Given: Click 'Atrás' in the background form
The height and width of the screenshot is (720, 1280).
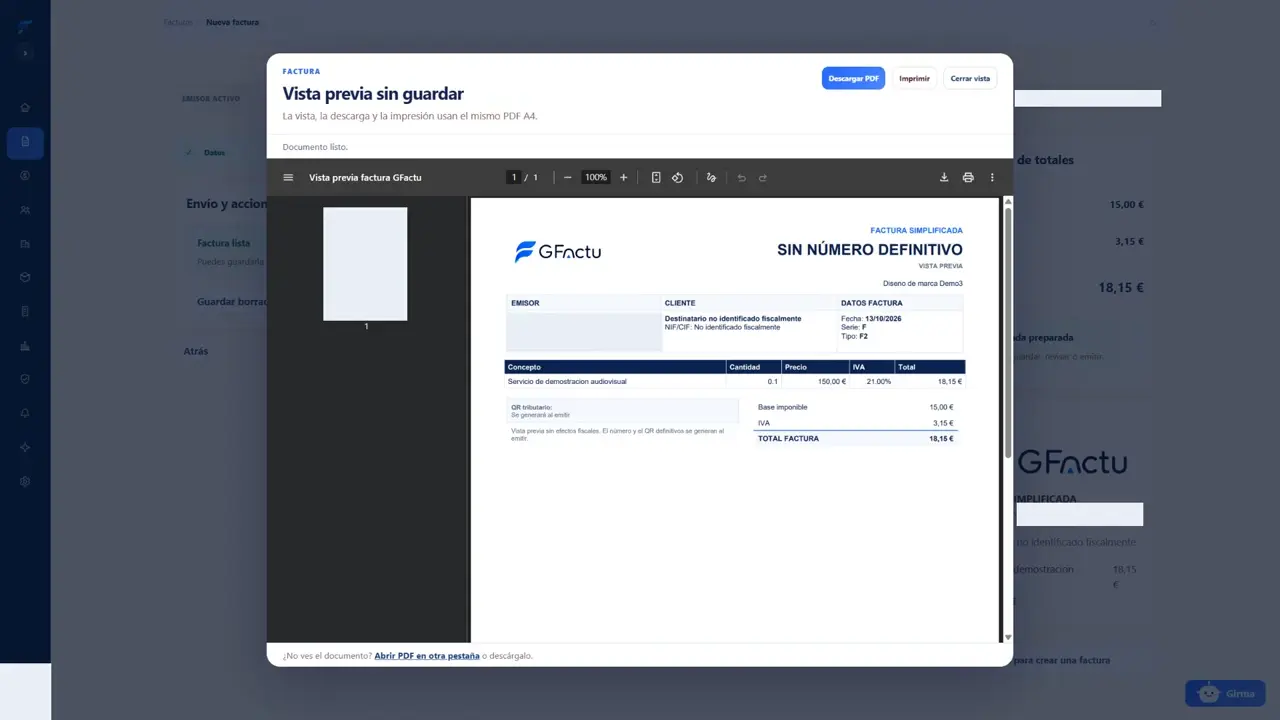Looking at the screenshot, I should point(196,351).
